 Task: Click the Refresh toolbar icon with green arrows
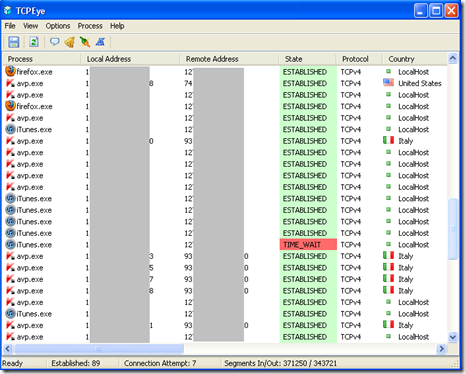click(x=34, y=42)
